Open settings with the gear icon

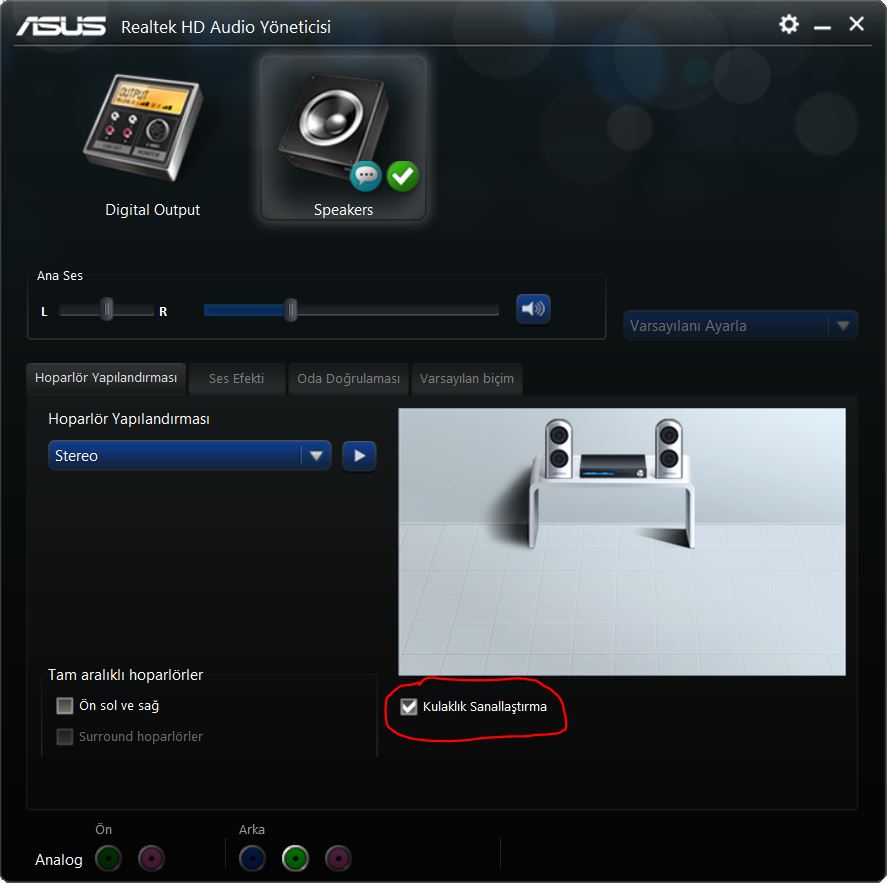coord(789,24)
